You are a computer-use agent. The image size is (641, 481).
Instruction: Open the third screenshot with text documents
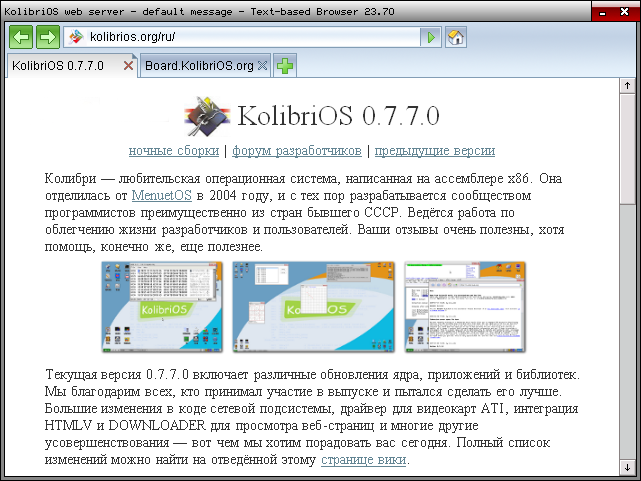pyautogui.click(x=465, y=307)
